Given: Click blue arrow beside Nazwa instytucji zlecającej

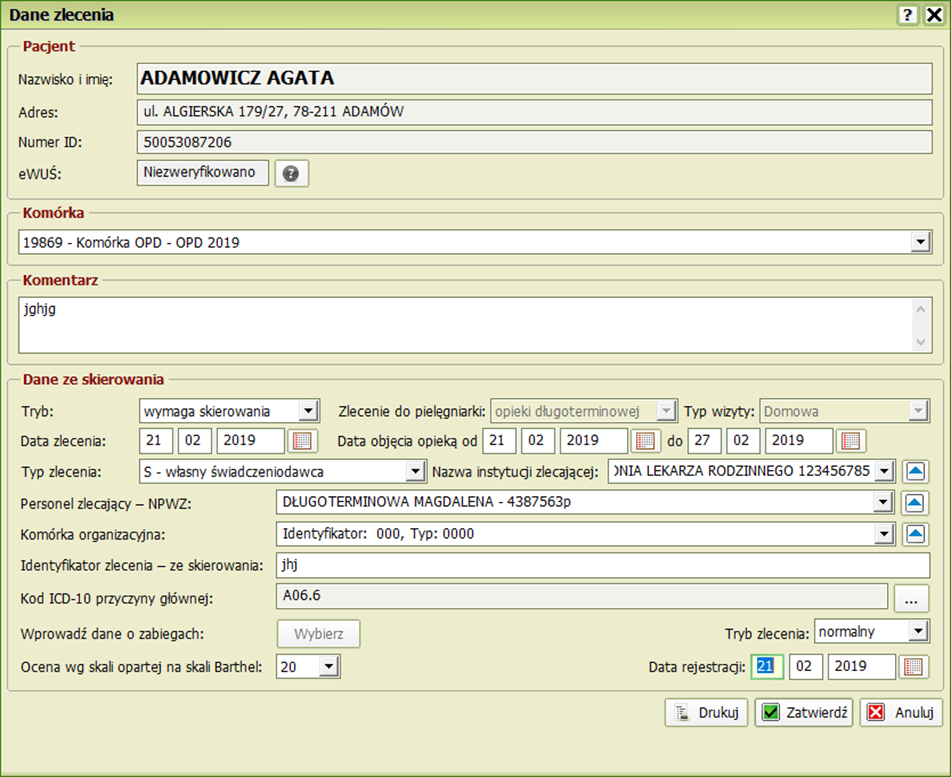Looking at the screenshot, I should (x=916, y=471).
